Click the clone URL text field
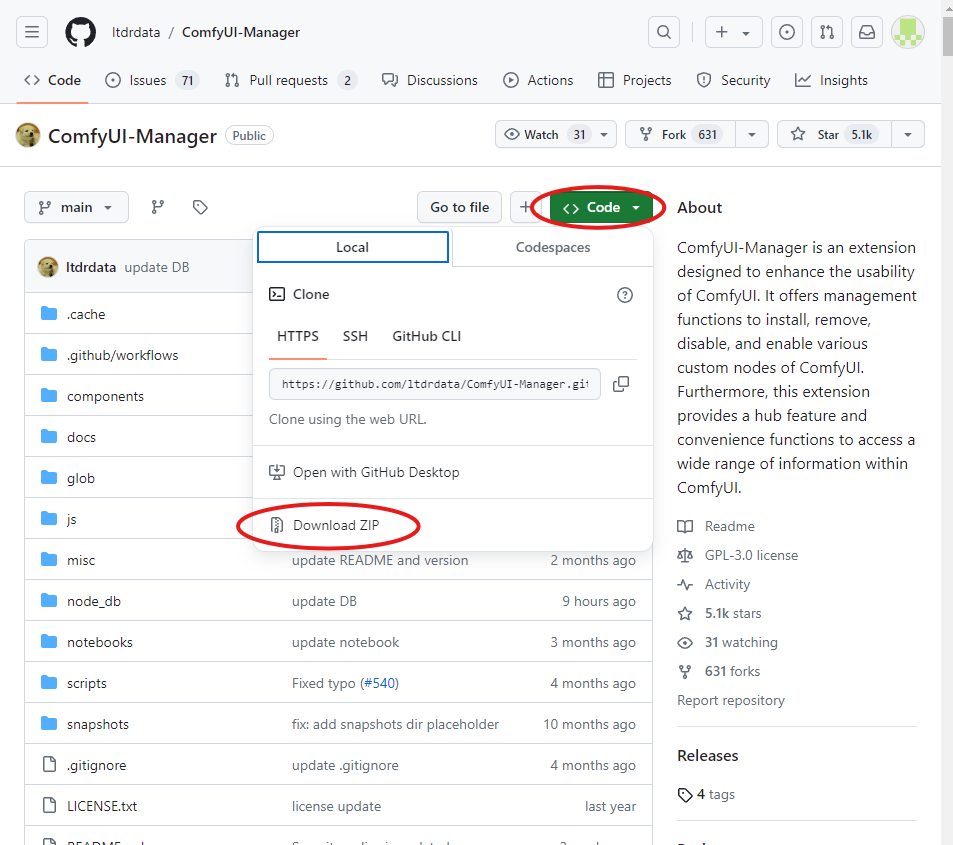This screenshot has height=845, width=953. tap(435, 384)
